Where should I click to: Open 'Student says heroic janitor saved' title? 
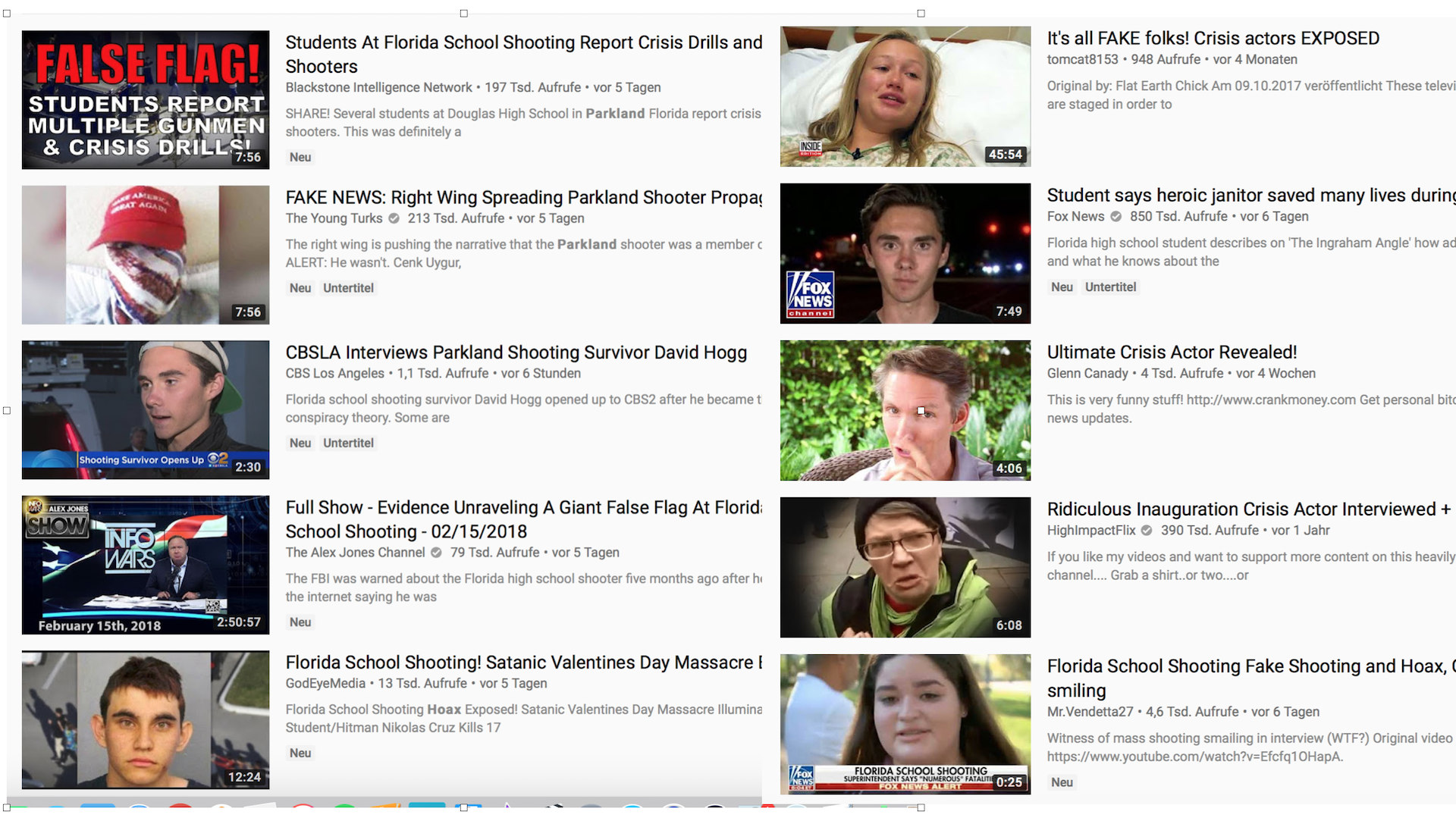point(1251,196)
